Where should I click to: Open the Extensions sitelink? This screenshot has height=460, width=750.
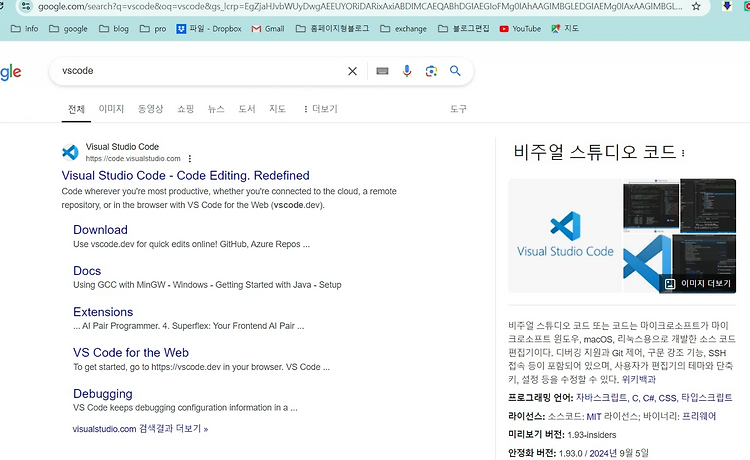point(103,312)
